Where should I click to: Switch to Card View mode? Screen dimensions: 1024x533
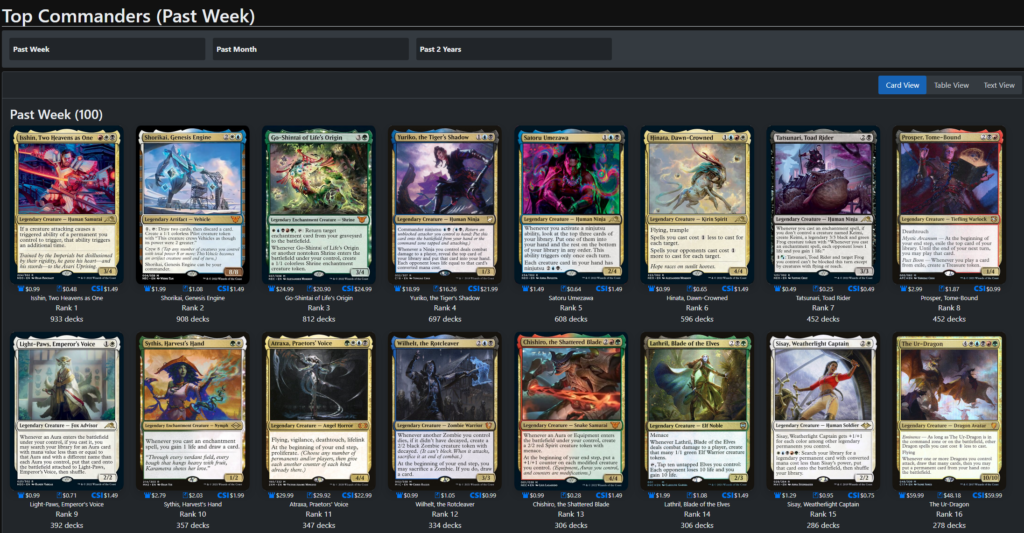coord(902,85)
